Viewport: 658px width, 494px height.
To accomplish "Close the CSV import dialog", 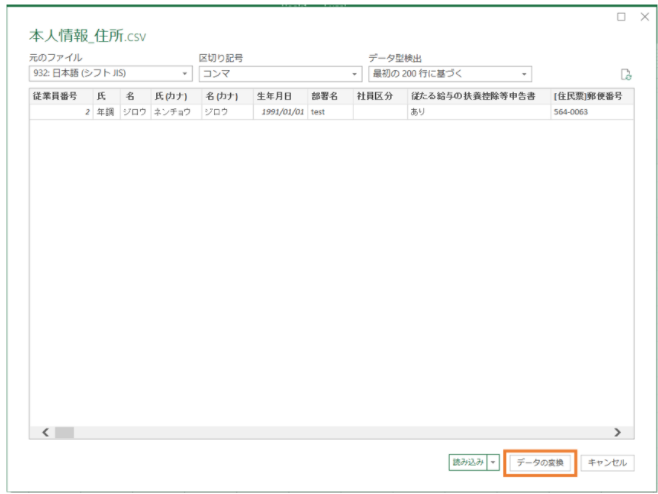I will 644,17.
